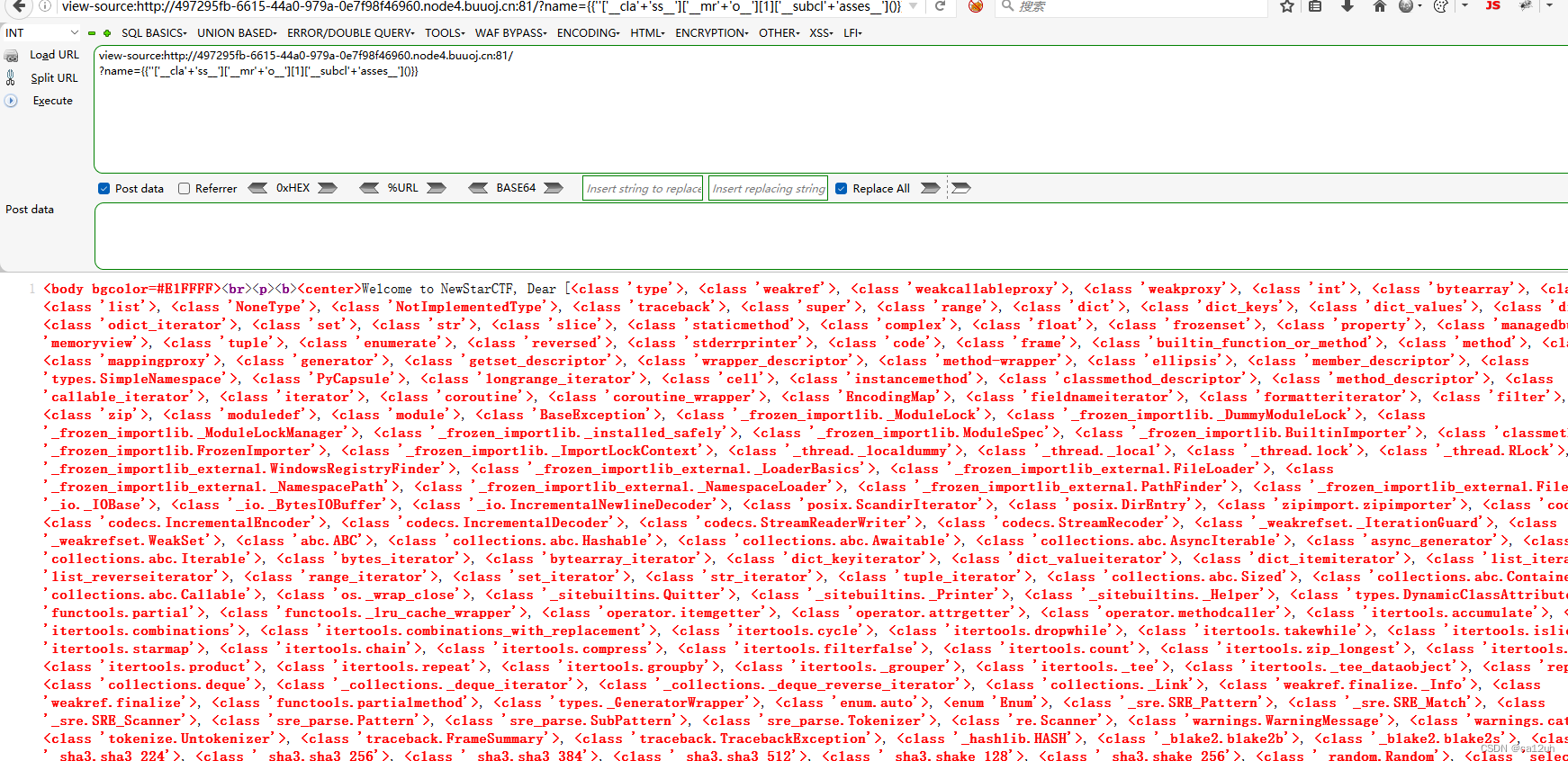The width and height of the screenshot is (1568, 761).
Task: Open the site information icon in address bar
Action: [45, 6]
